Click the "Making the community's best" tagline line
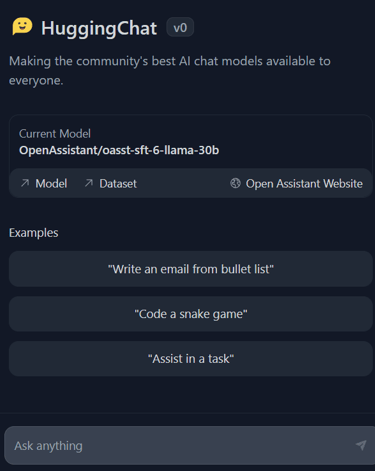This screenshot has width=375, height=471. [x=170, y=61]
